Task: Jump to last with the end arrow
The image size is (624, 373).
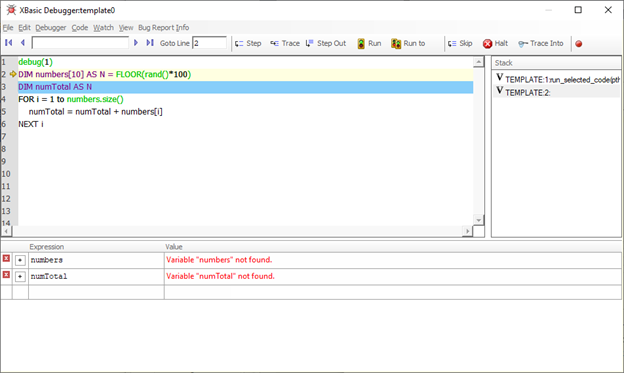Action: 150,43
